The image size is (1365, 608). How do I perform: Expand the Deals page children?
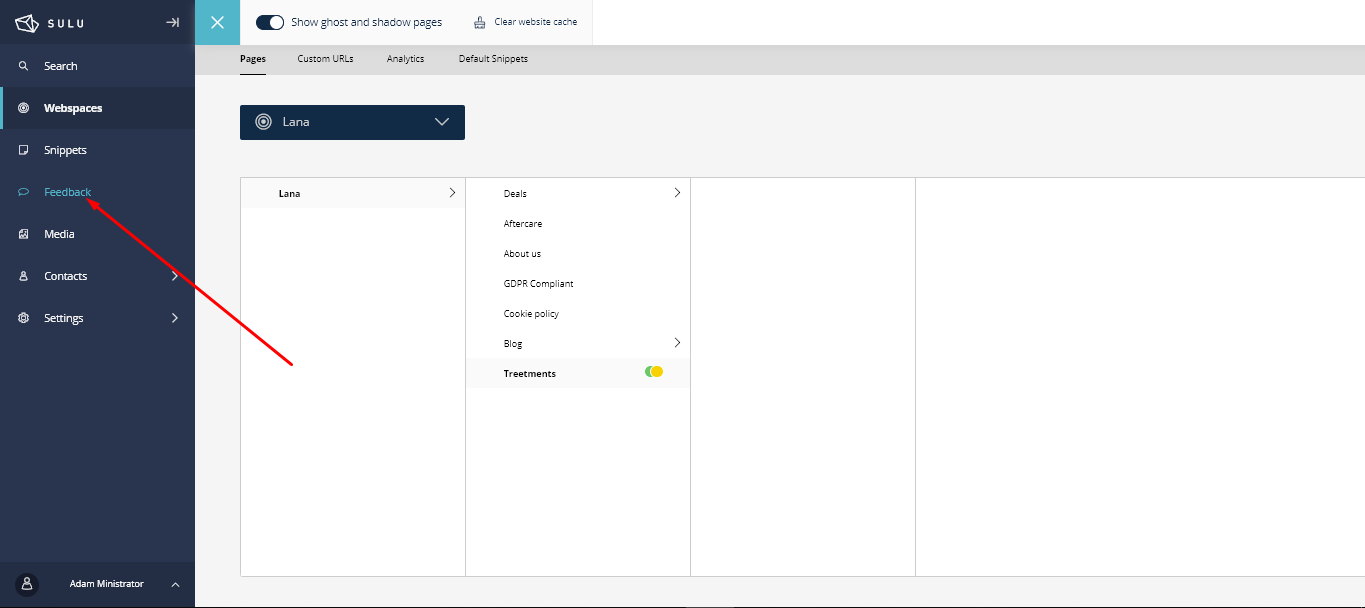pos(677,193)
